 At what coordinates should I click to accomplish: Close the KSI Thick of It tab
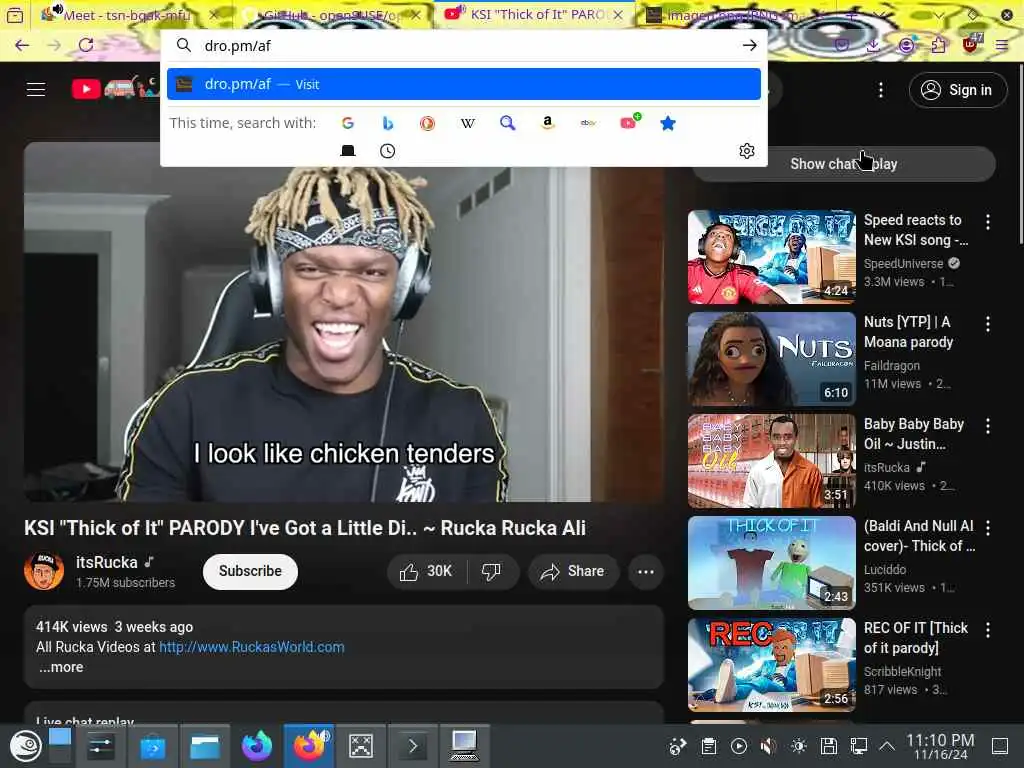coord(618,14)
